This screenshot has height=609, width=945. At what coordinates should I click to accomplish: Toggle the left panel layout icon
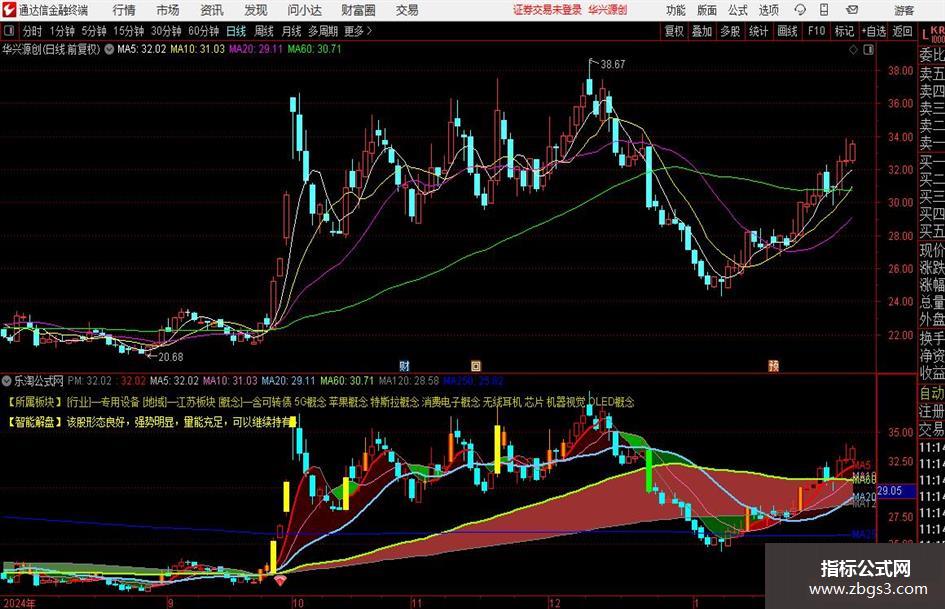coord(9,31)
